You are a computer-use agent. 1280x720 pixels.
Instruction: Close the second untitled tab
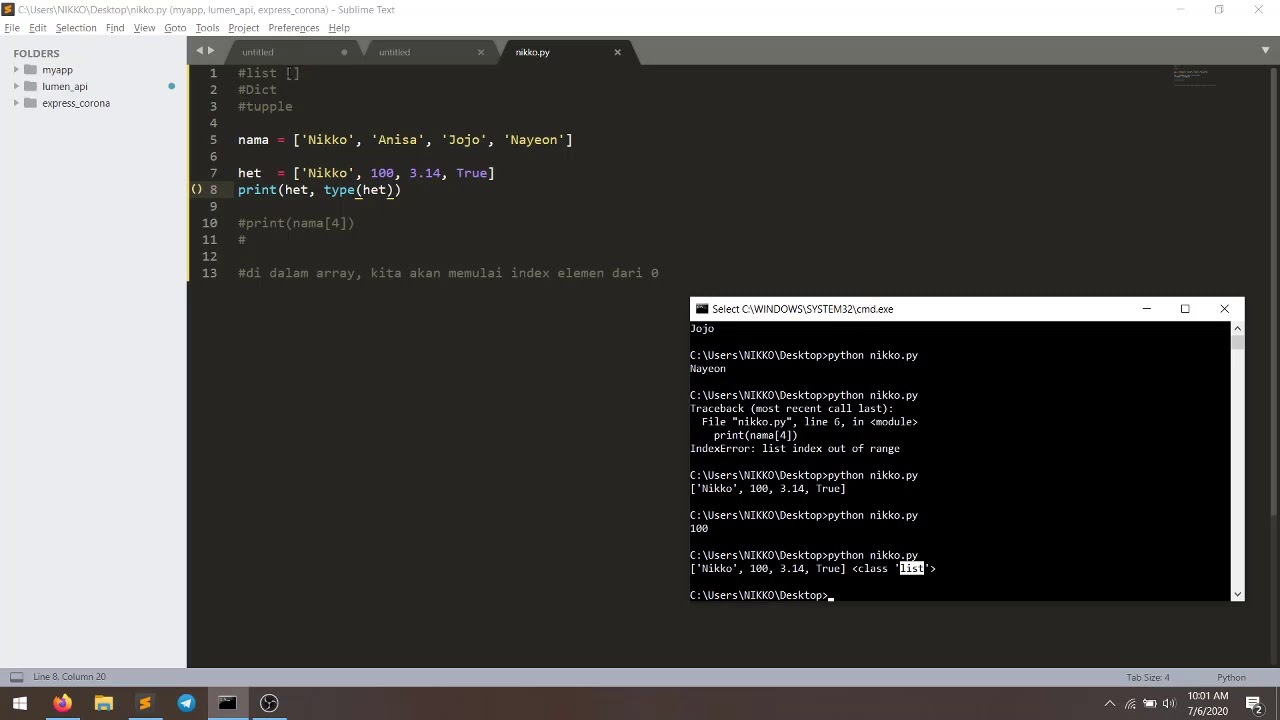pyautogui.click(x=481, y=52)
